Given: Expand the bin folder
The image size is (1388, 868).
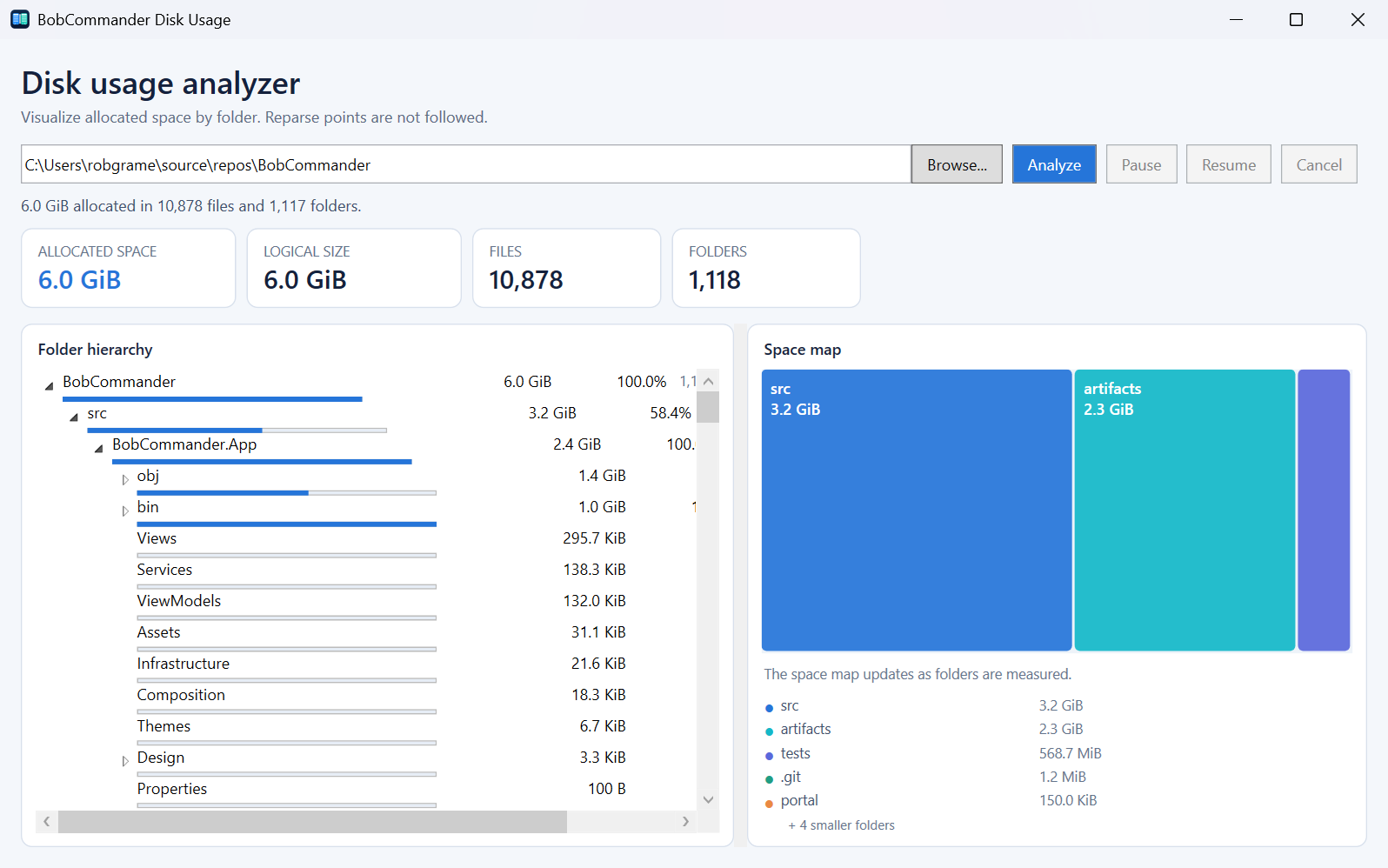Looking at the screenshot, I should (x=124, y=511).
